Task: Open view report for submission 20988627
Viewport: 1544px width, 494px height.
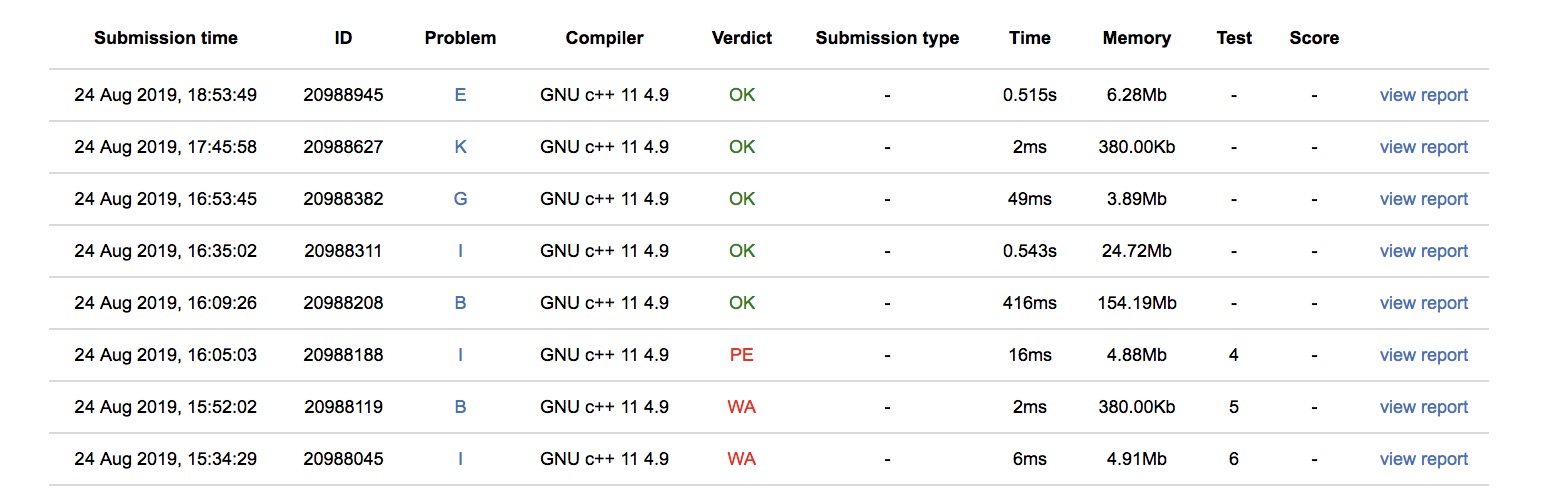Action: point(1423,147)
